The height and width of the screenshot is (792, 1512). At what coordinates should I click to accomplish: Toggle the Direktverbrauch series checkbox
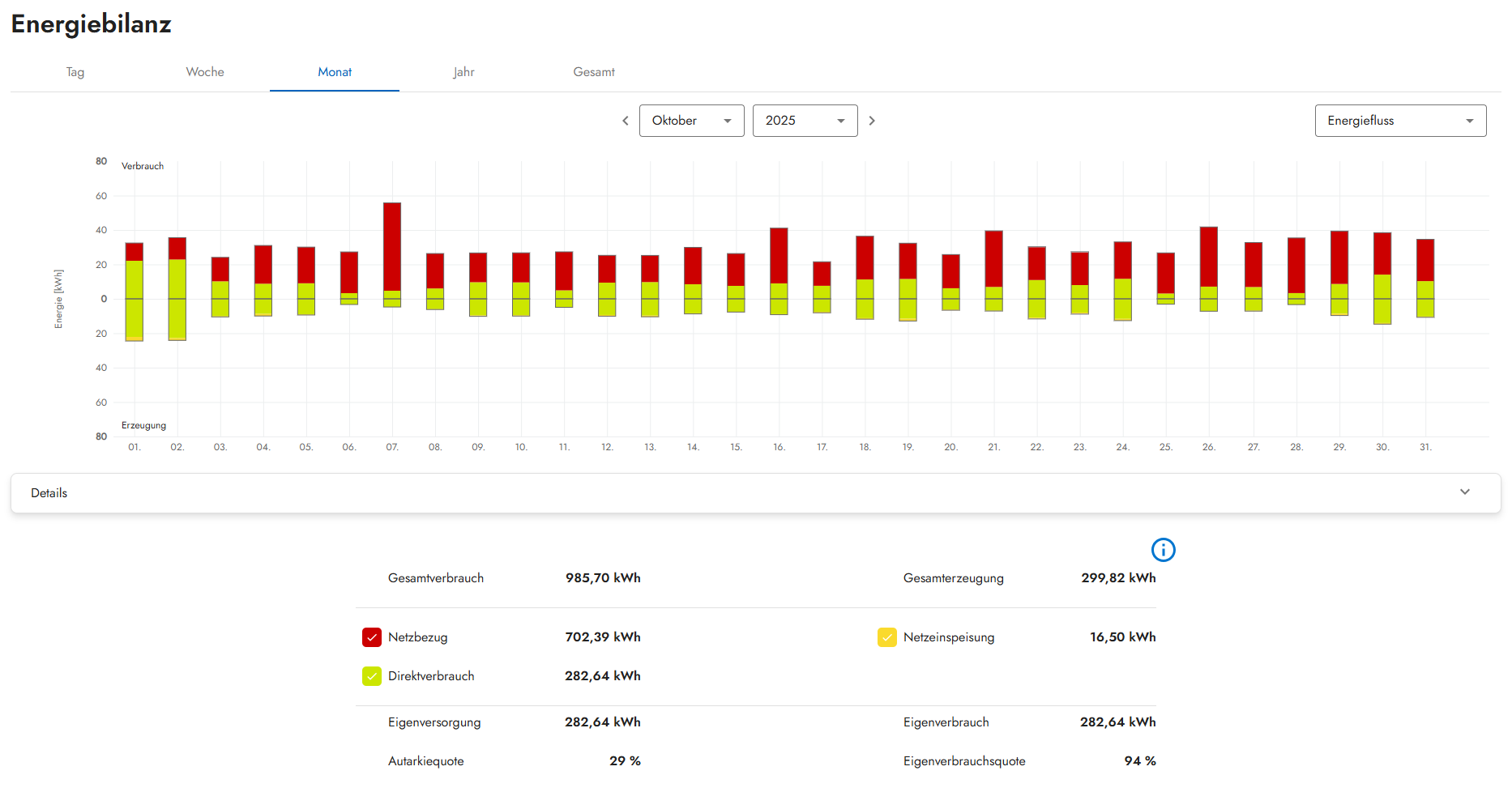click(372, 676)
